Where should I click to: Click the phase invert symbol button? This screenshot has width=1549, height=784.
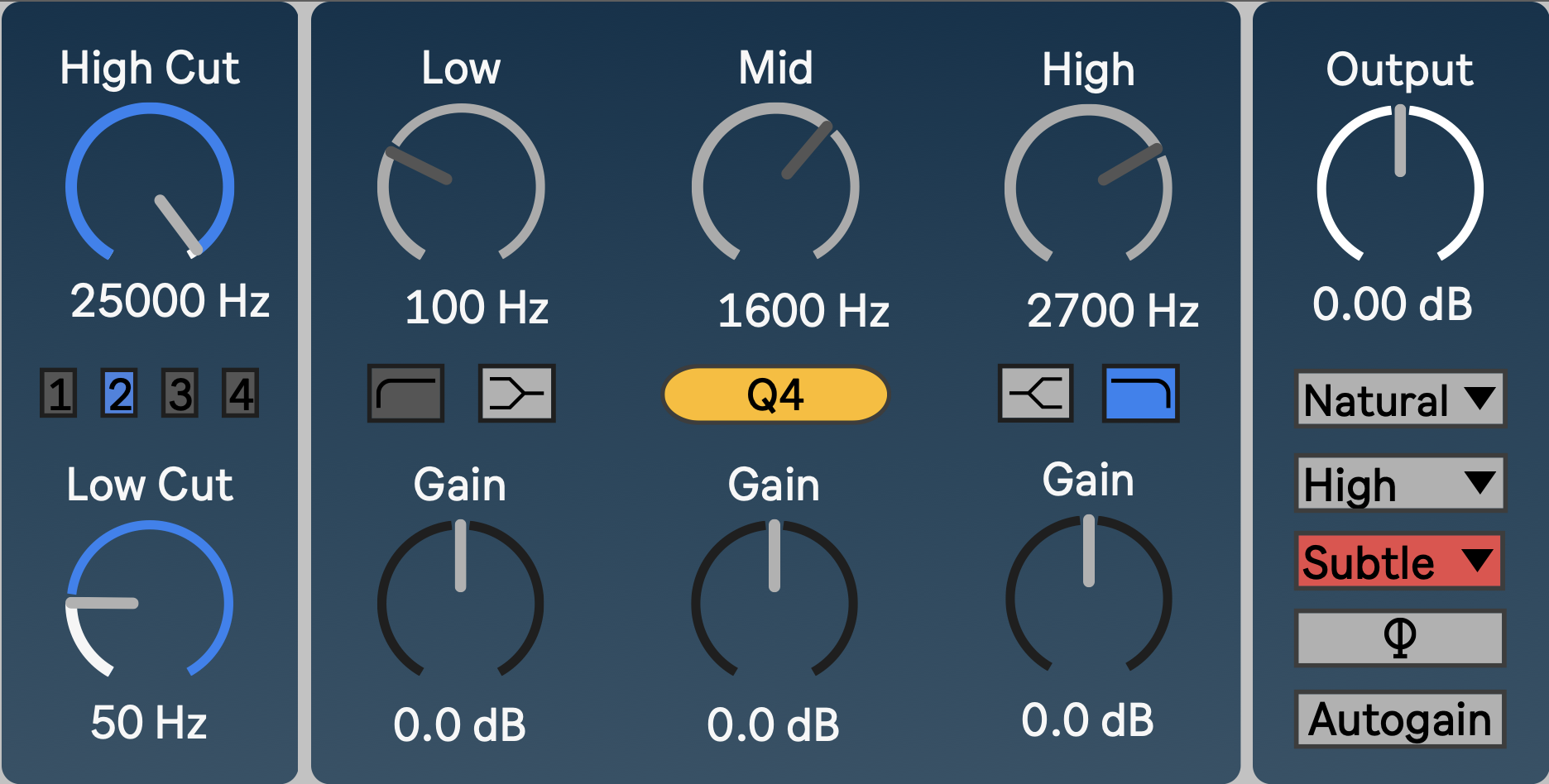tap(1399, 638)
